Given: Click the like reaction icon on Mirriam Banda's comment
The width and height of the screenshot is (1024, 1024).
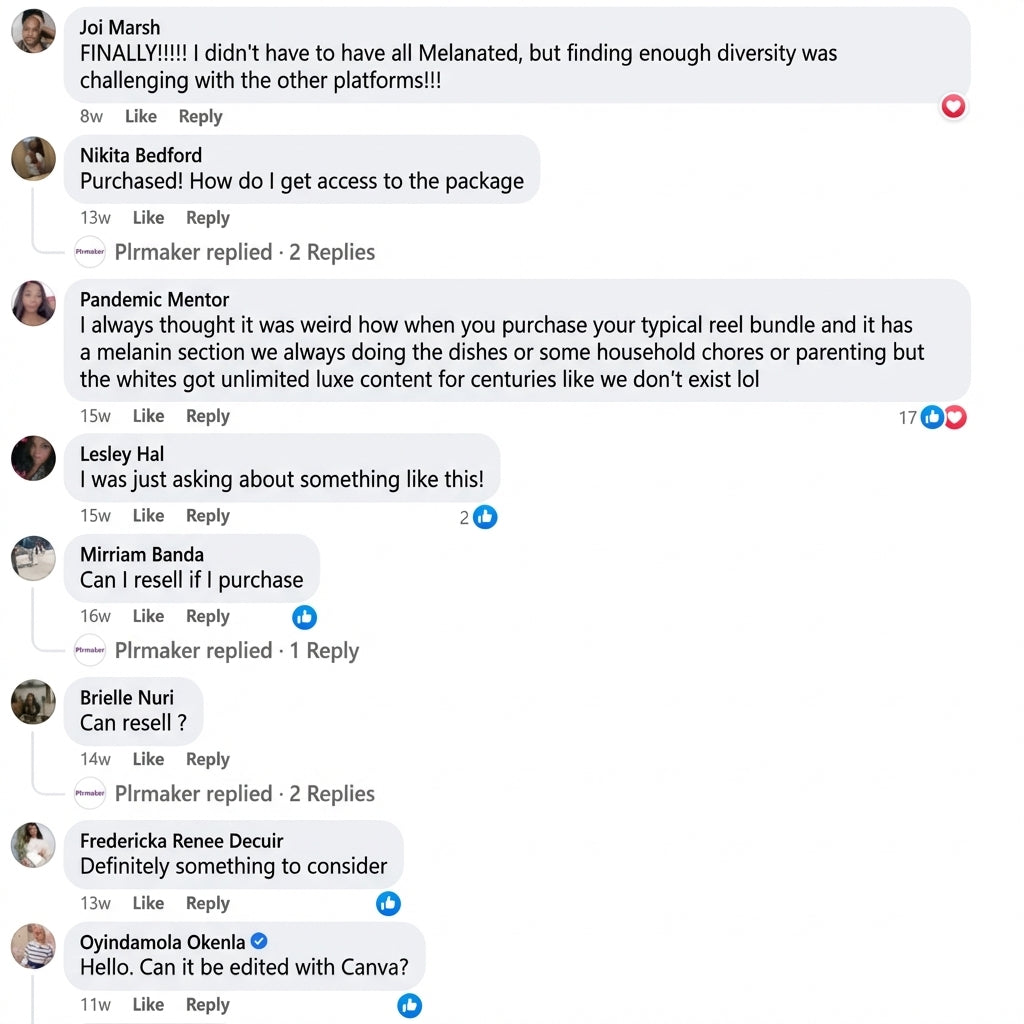Looking at the screenshot, I should (x=305, y=617).
